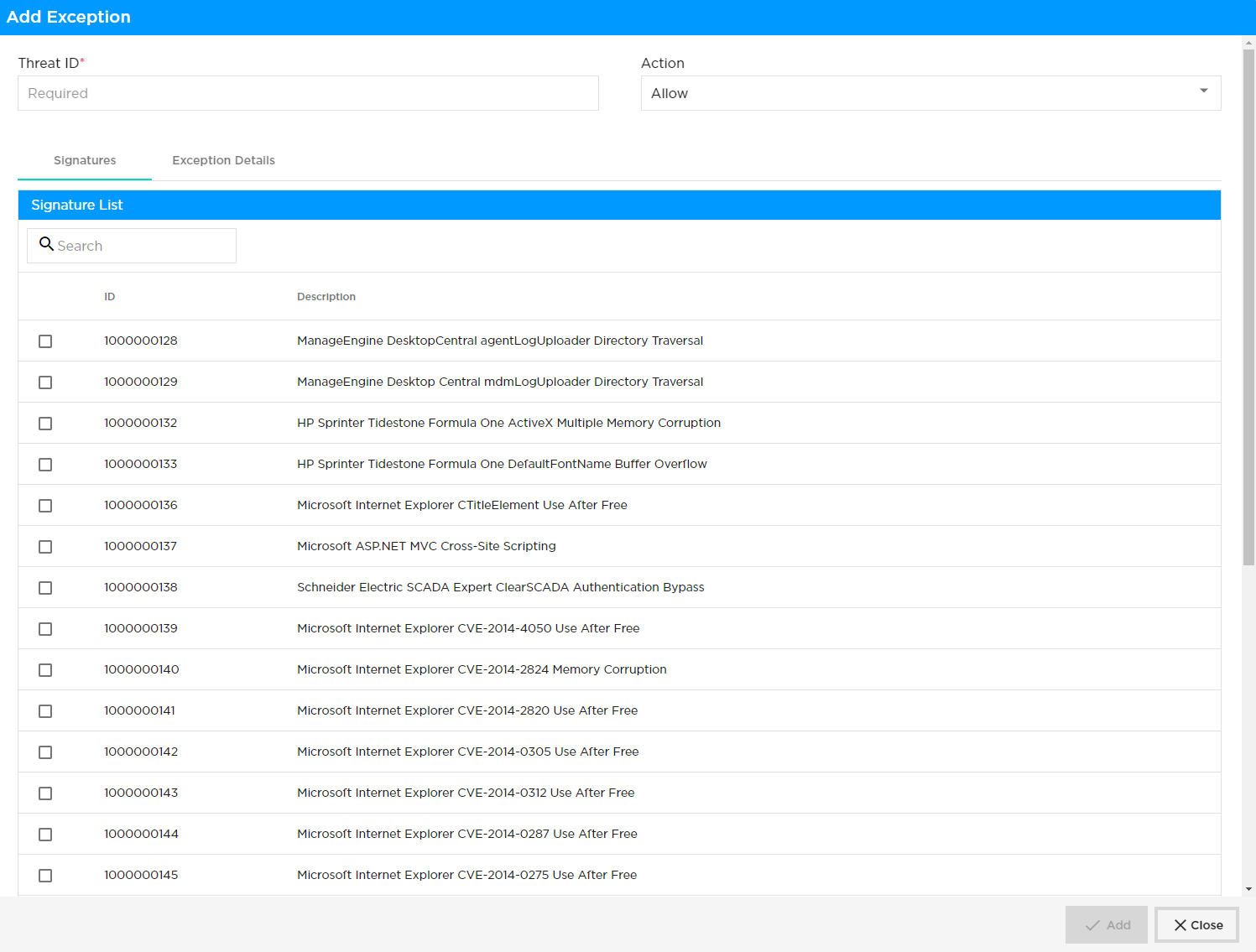Click the ID cell 1000000138

pyautogui.click(x=141, y=587)
